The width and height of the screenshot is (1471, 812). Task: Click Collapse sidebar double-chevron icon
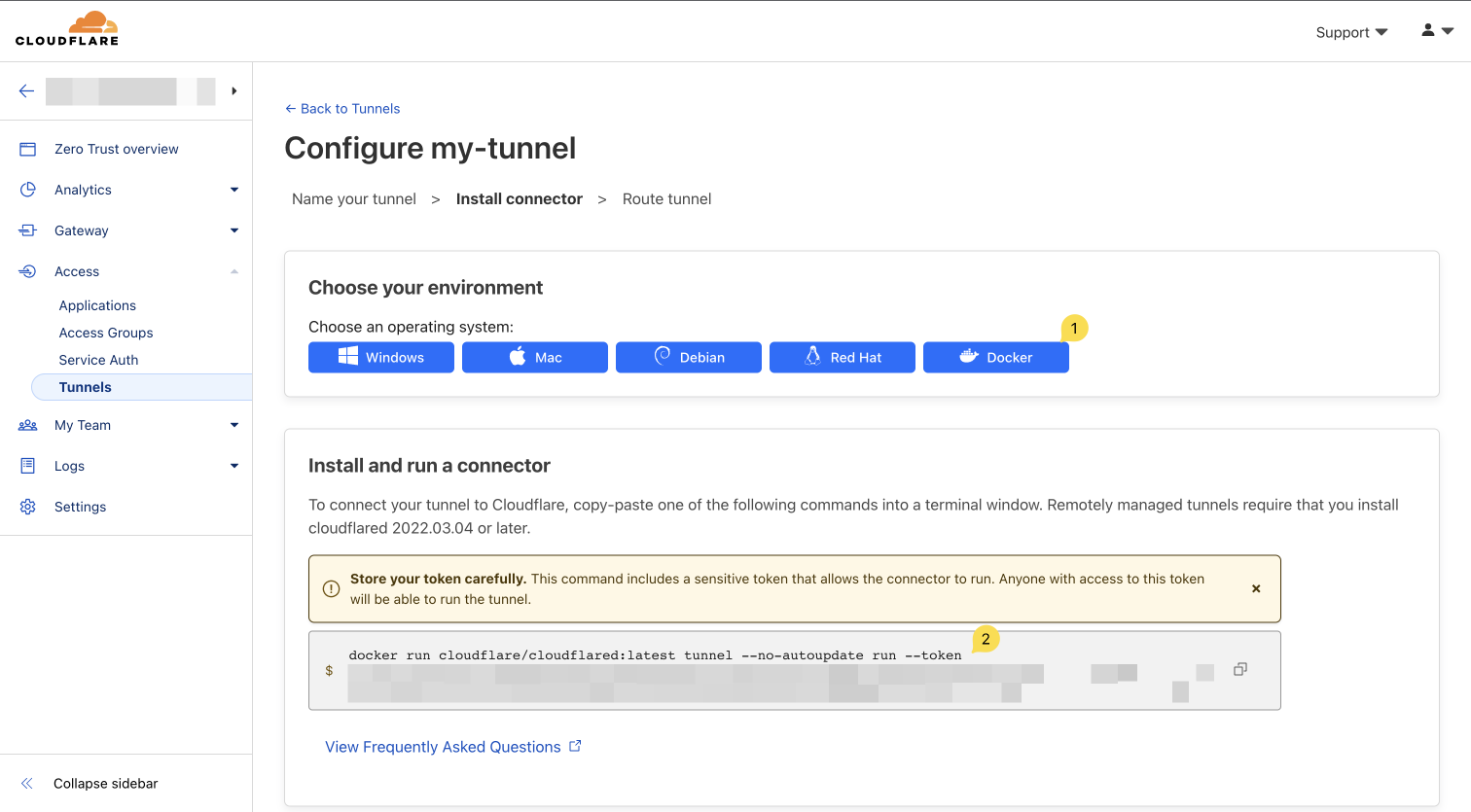pos(27,784)
